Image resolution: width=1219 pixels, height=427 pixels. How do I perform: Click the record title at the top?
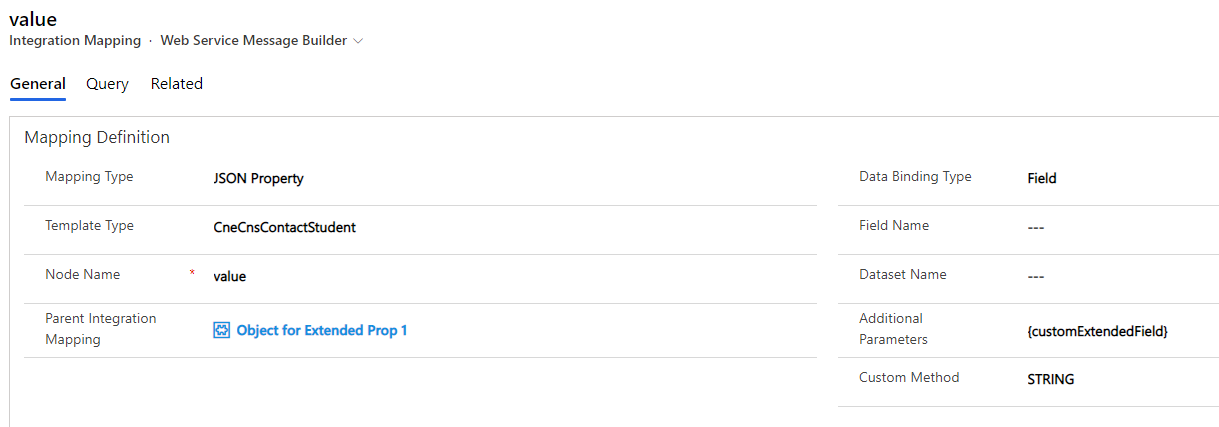coord(33,18)
